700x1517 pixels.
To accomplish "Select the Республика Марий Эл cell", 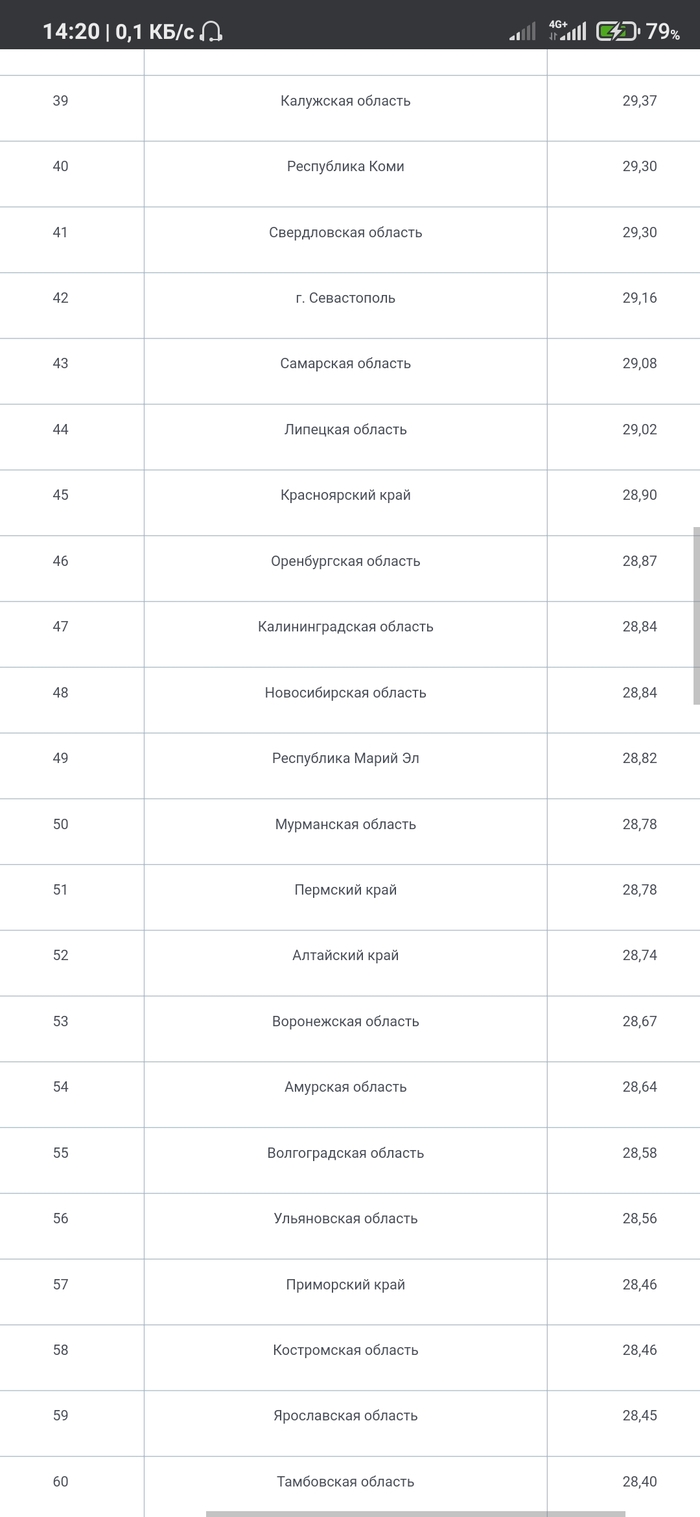I will [x=345, y=758].
